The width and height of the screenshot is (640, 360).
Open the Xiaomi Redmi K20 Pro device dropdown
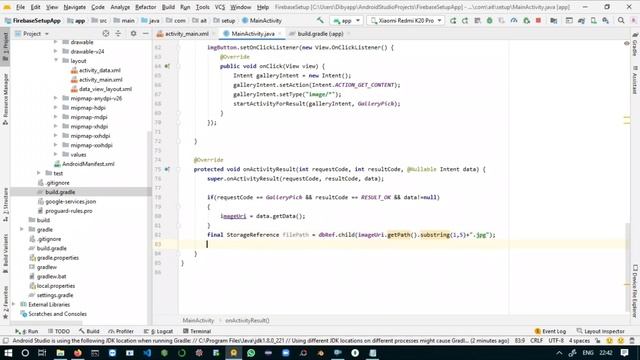click(406, 20)
